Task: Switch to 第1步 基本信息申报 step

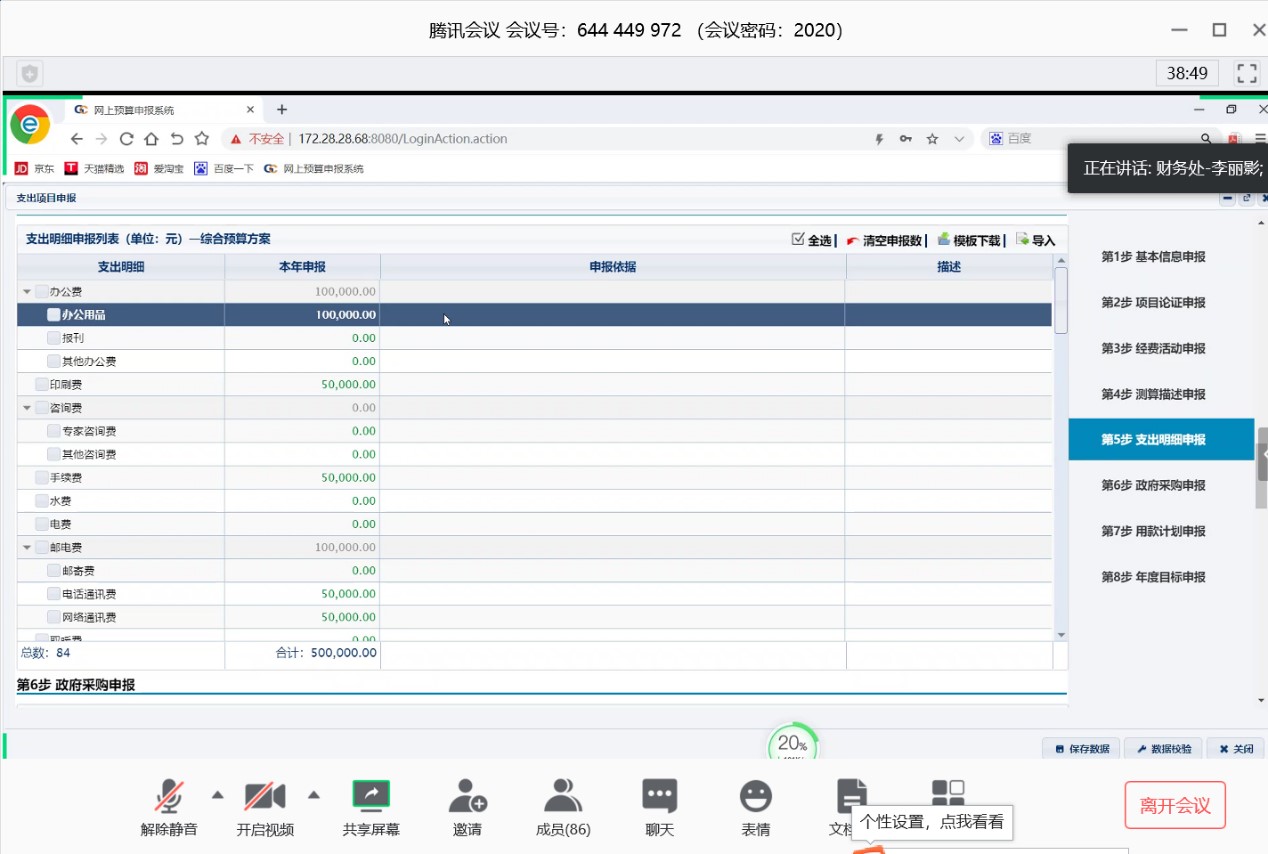Action: (x=1153, y=257)
